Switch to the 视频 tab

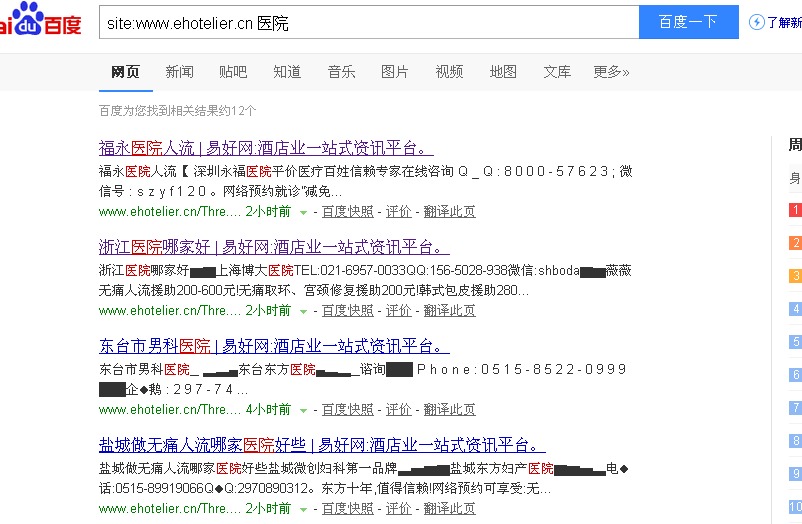[x=449, y=72]
